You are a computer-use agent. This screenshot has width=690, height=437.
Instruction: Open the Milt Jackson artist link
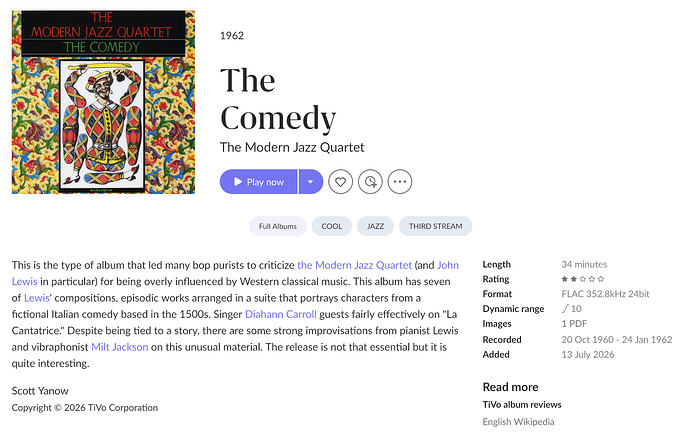click(x=120, y=347)
